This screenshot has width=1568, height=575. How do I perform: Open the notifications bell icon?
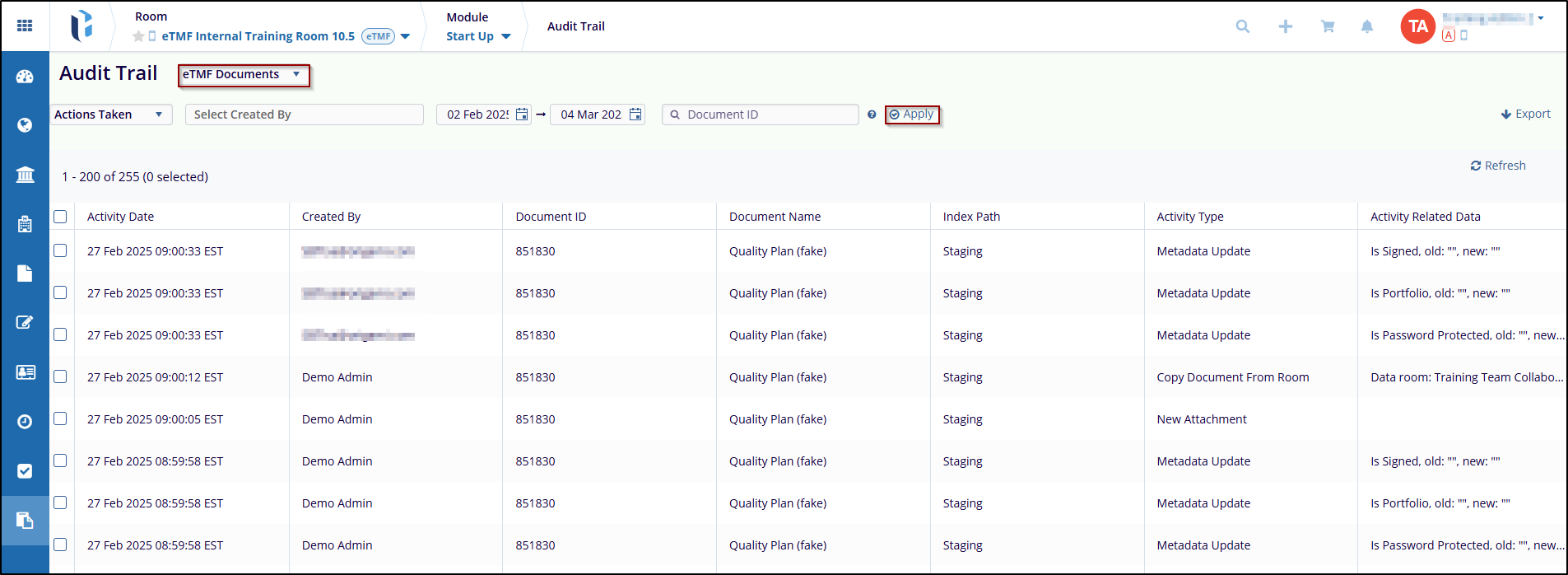[x=1366, y=26]
